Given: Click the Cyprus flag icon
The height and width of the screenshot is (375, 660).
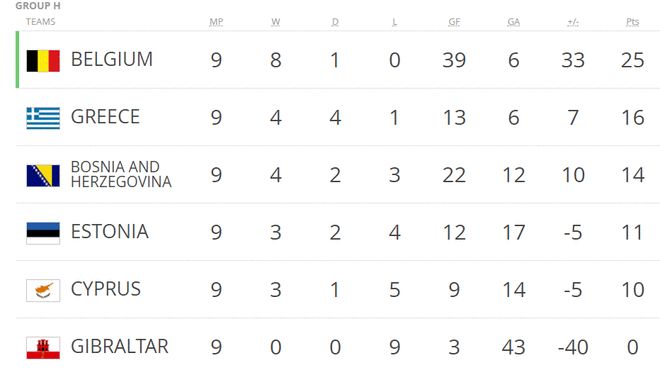Looking at the screenshot, I should 43,290.
